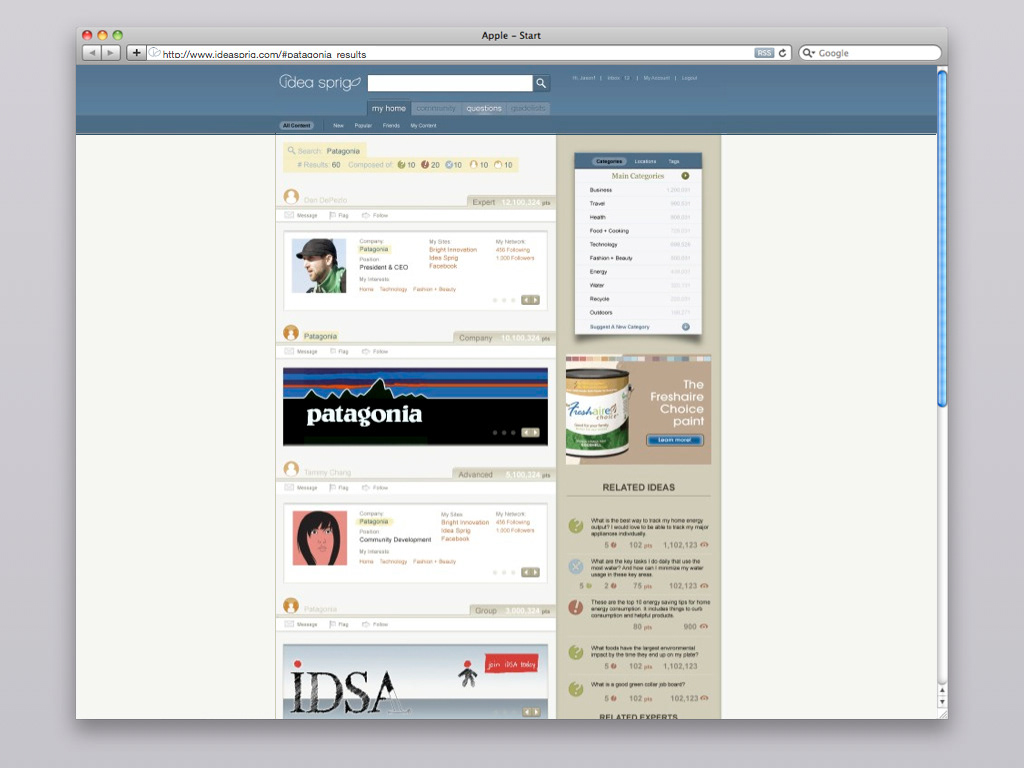The image size is (1024, 768).
Task: Click the question icon beside home energy idea
Action: pos(575,526)
